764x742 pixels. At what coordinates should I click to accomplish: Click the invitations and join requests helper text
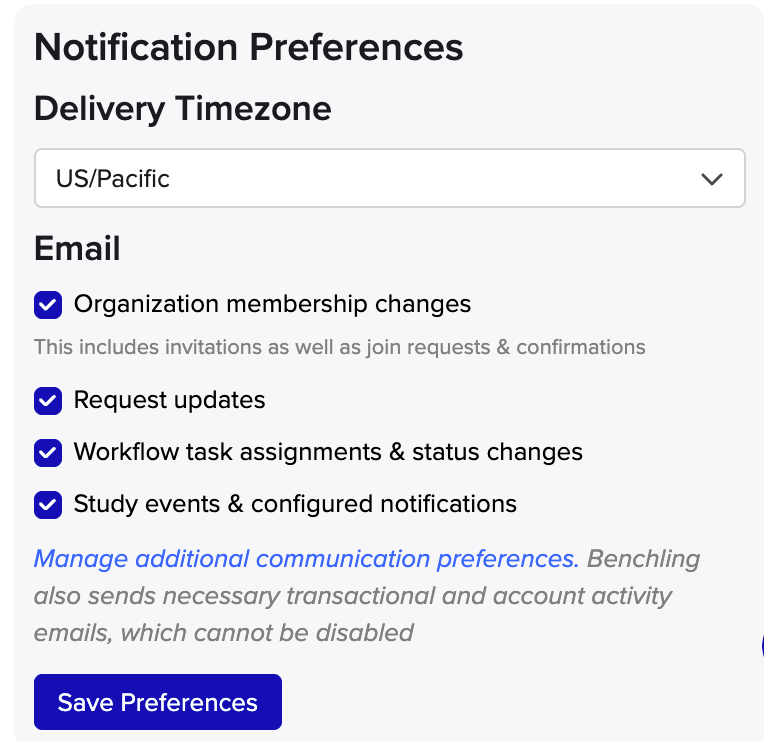coord(339,348)
